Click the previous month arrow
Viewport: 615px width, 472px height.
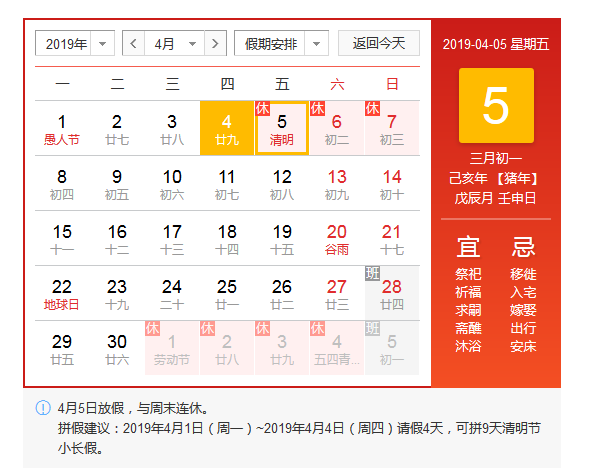[x=134, y=44]
